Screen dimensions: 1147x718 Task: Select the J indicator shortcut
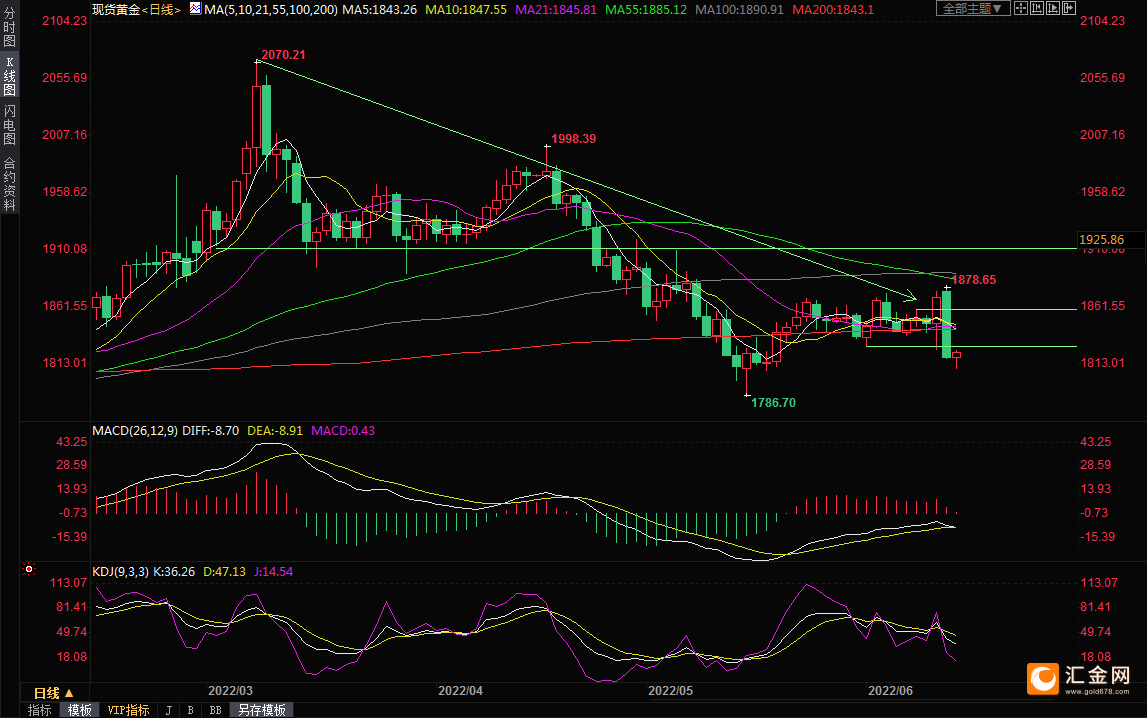coord(167,710)
